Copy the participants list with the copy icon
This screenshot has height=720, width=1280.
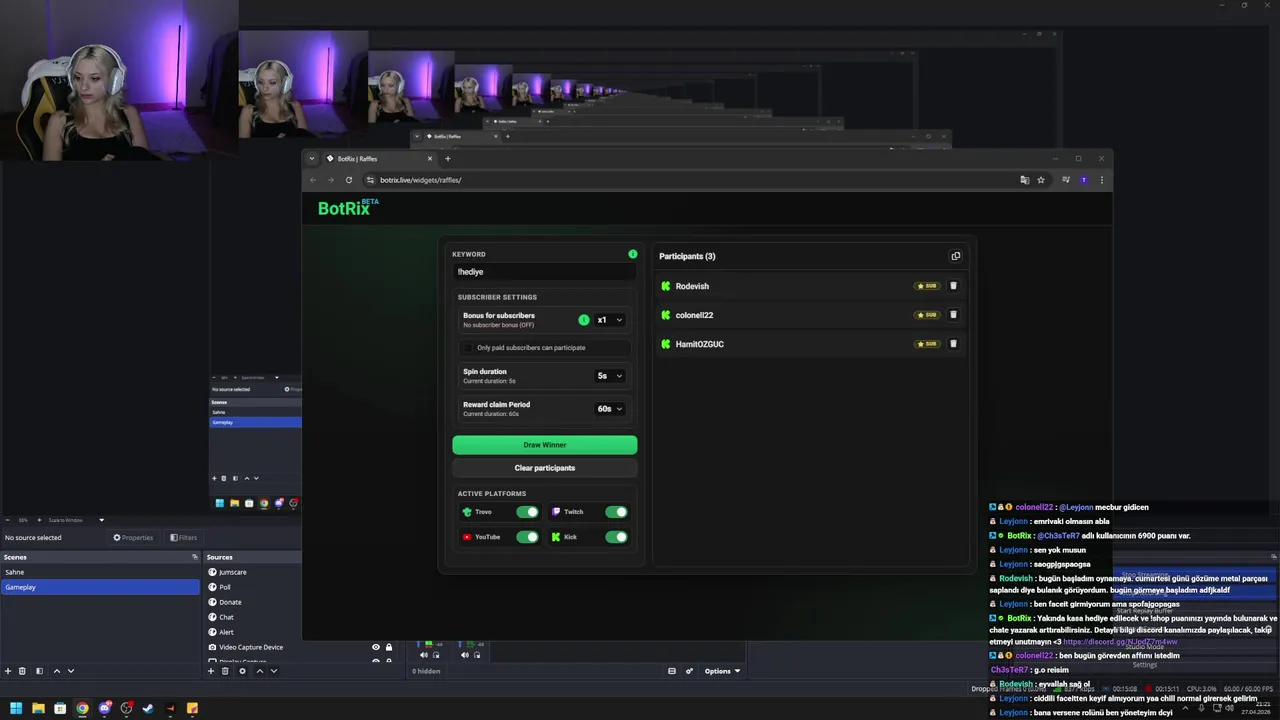click(x=955, y=256)
